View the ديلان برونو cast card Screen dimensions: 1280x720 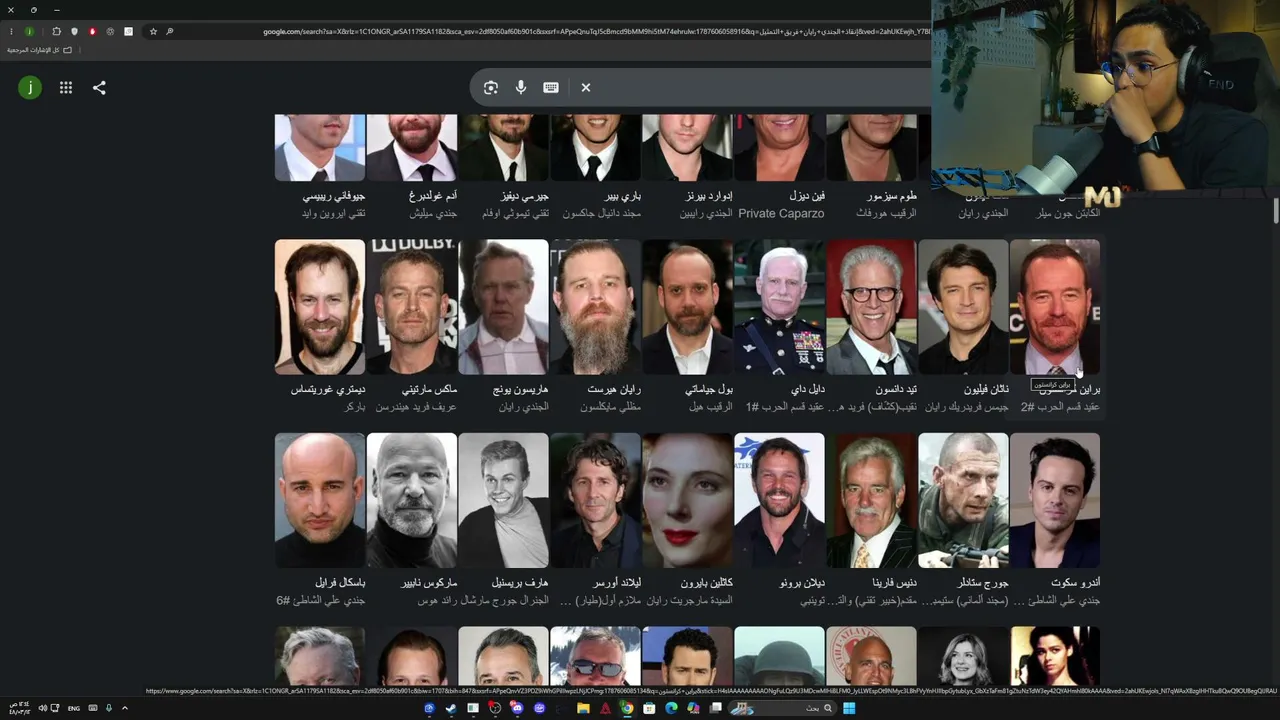[779, 521]
